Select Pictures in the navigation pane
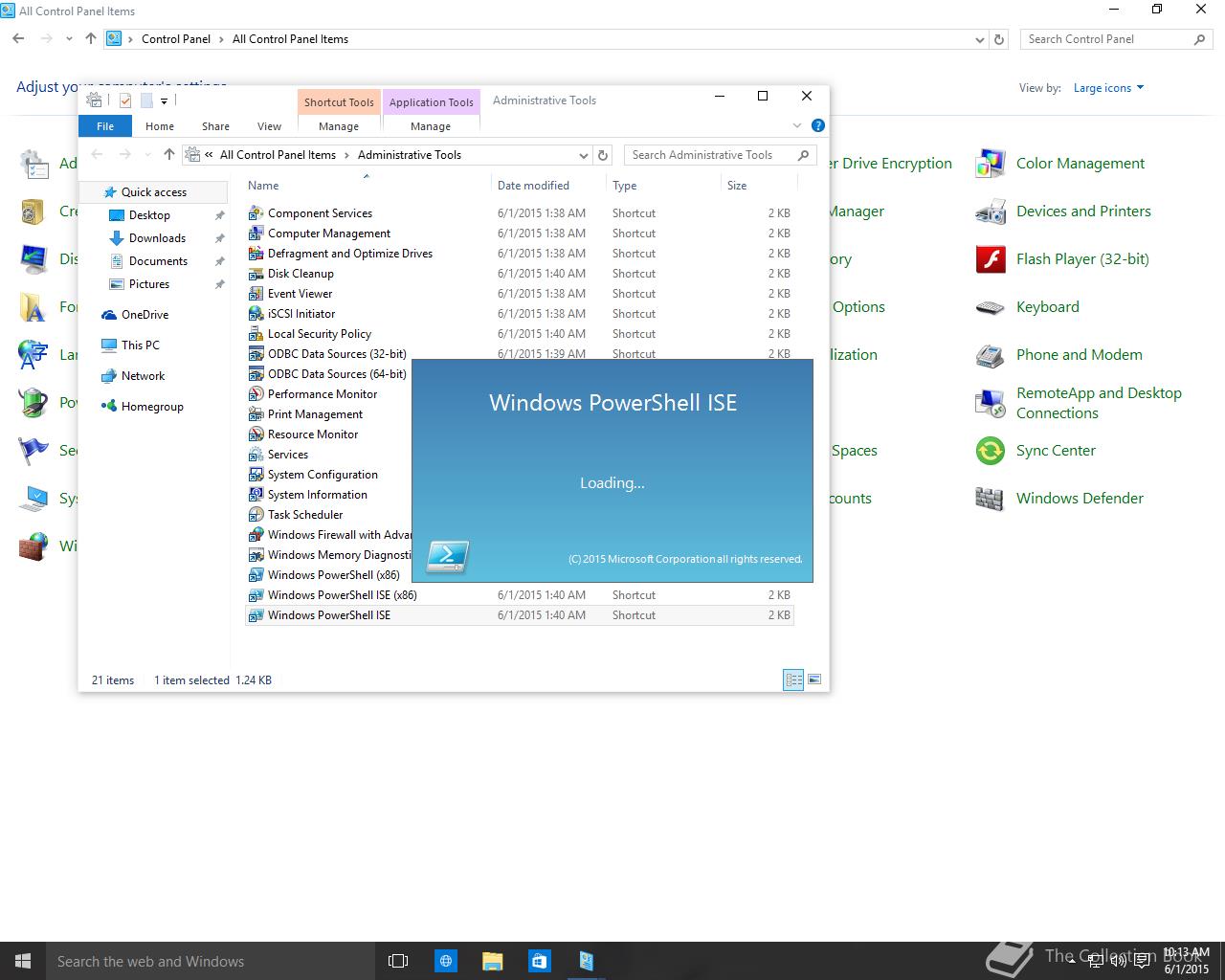The image size is (1225, 980). (x=148, y=284)
